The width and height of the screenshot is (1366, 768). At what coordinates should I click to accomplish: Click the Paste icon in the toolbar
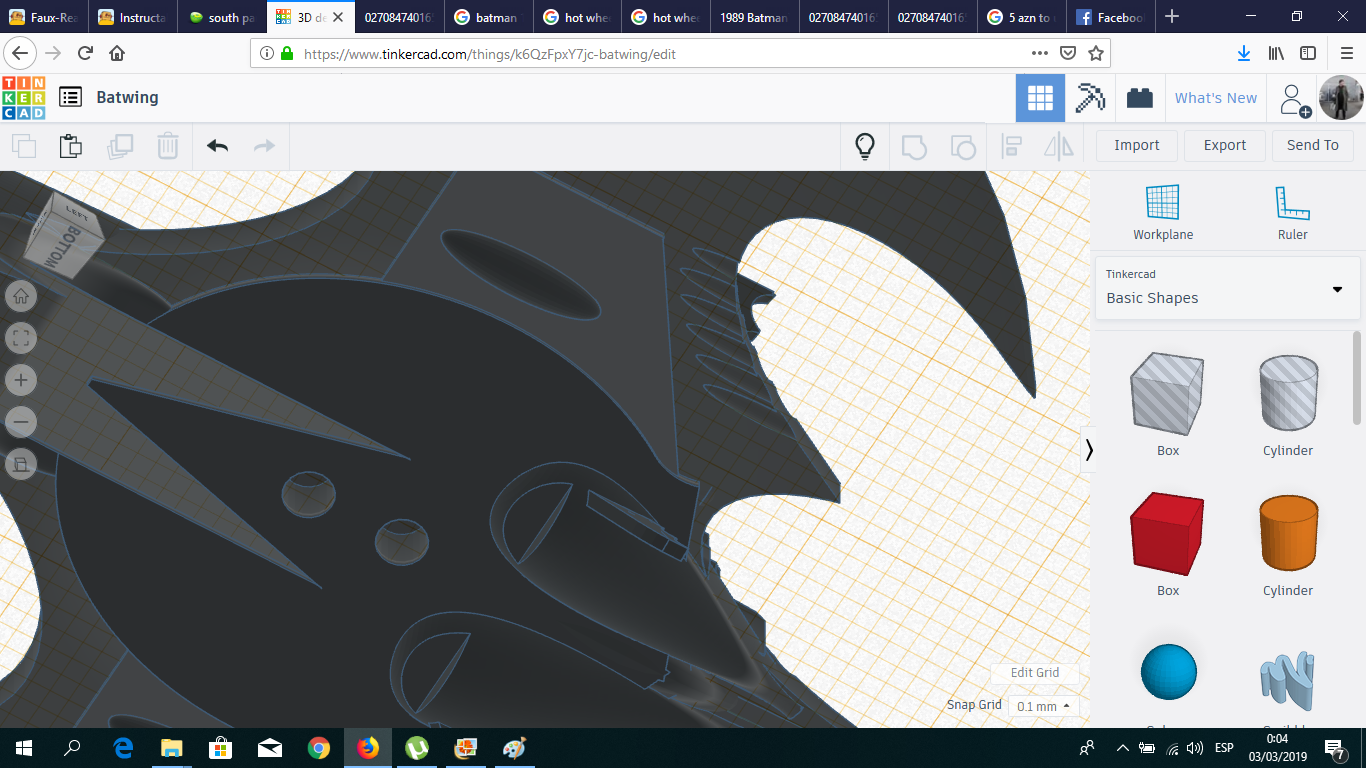point(70,146)
